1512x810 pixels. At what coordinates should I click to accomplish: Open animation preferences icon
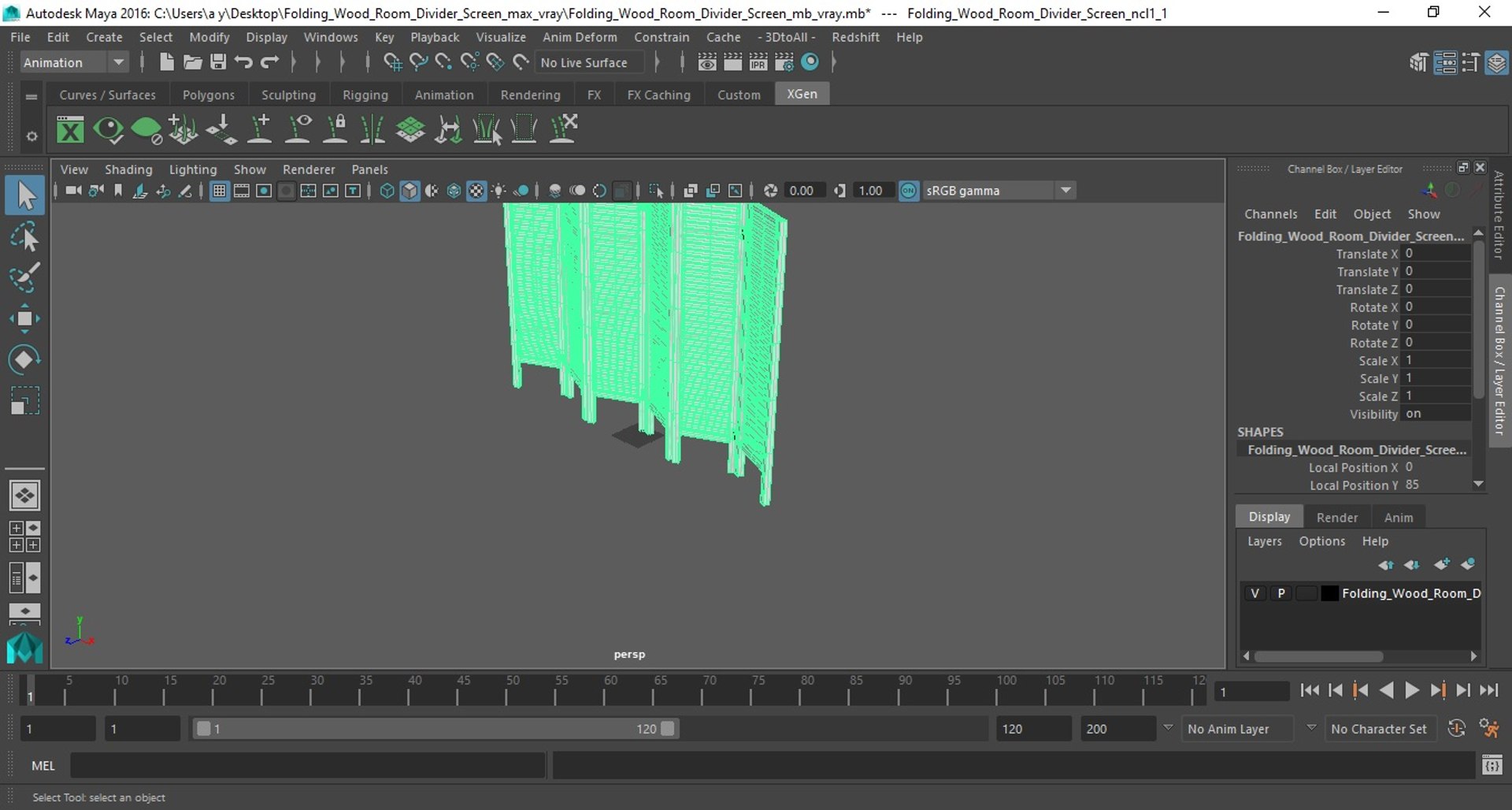click(1489, 729)
